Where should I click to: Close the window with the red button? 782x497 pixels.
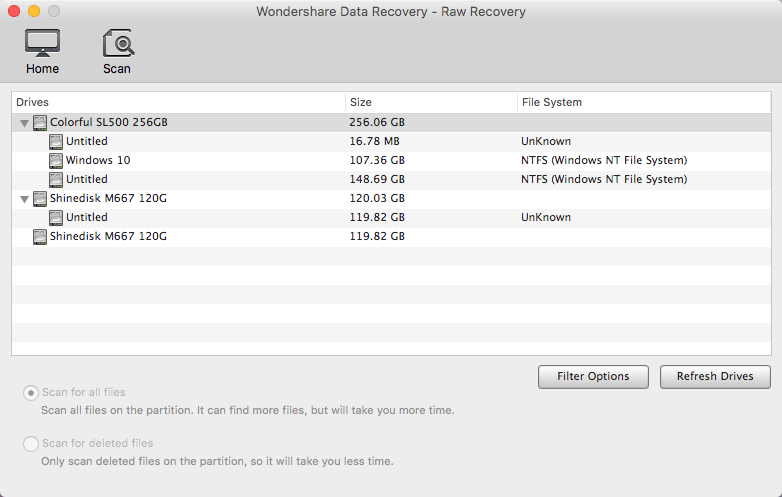(14, 11)
